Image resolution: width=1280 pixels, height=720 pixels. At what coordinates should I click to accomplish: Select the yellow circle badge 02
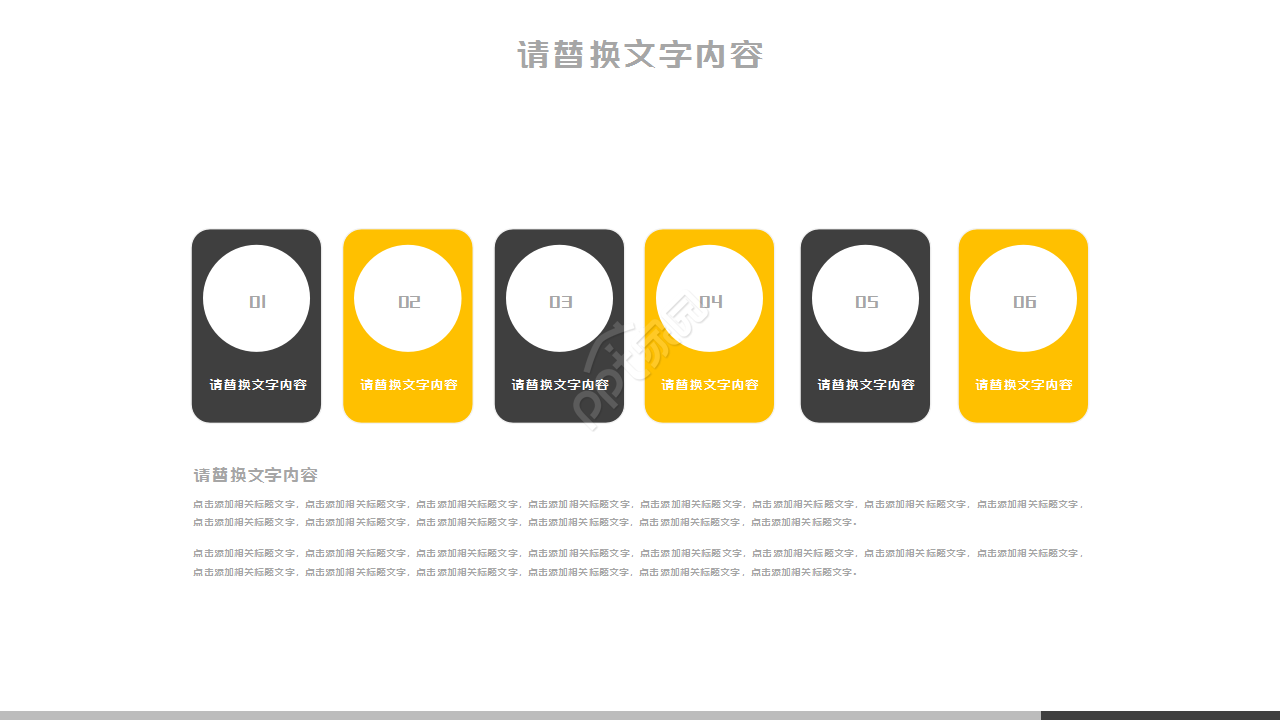point(408,297)
